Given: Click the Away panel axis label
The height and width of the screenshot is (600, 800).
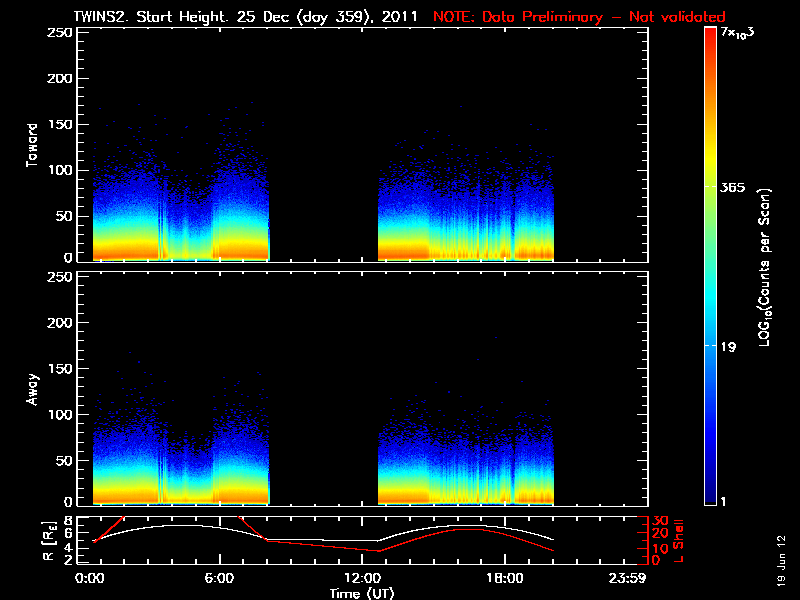Looking at the screenshot, I should pos(32,388).
